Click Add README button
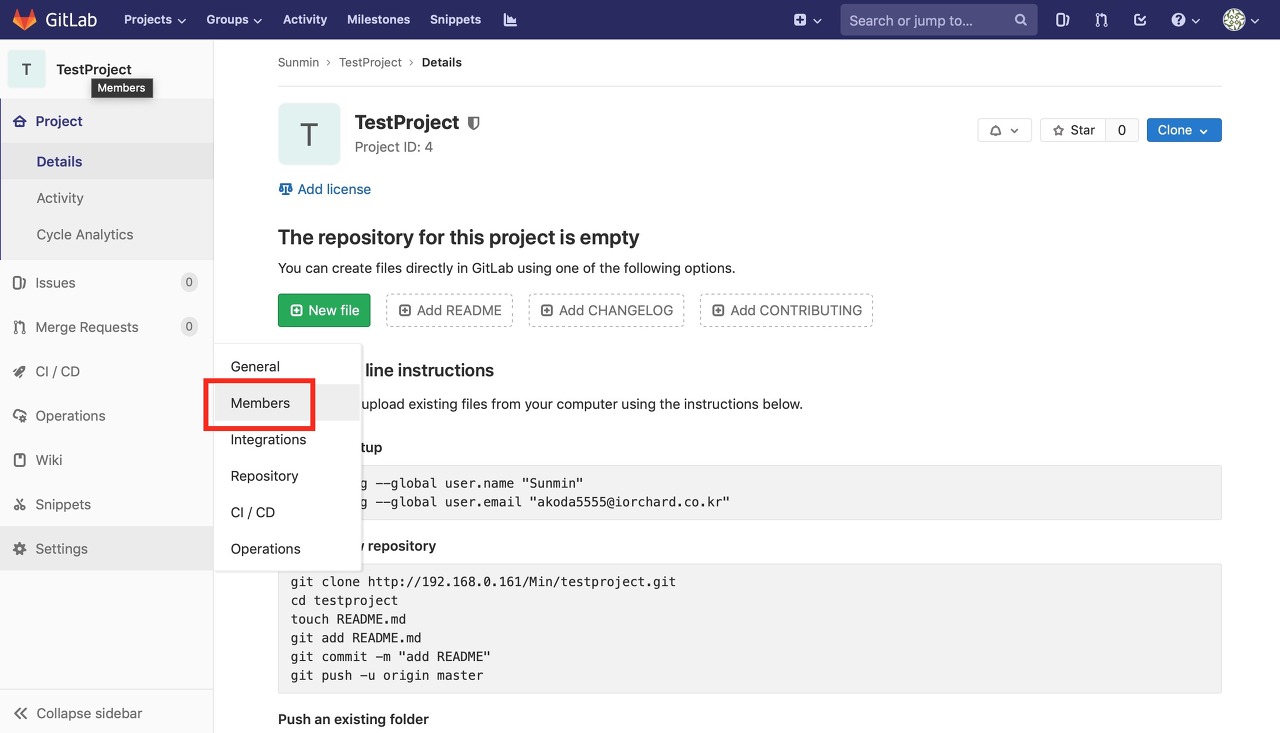The height and width of the screenshot is (733, 1280). (x=450, y=310)
